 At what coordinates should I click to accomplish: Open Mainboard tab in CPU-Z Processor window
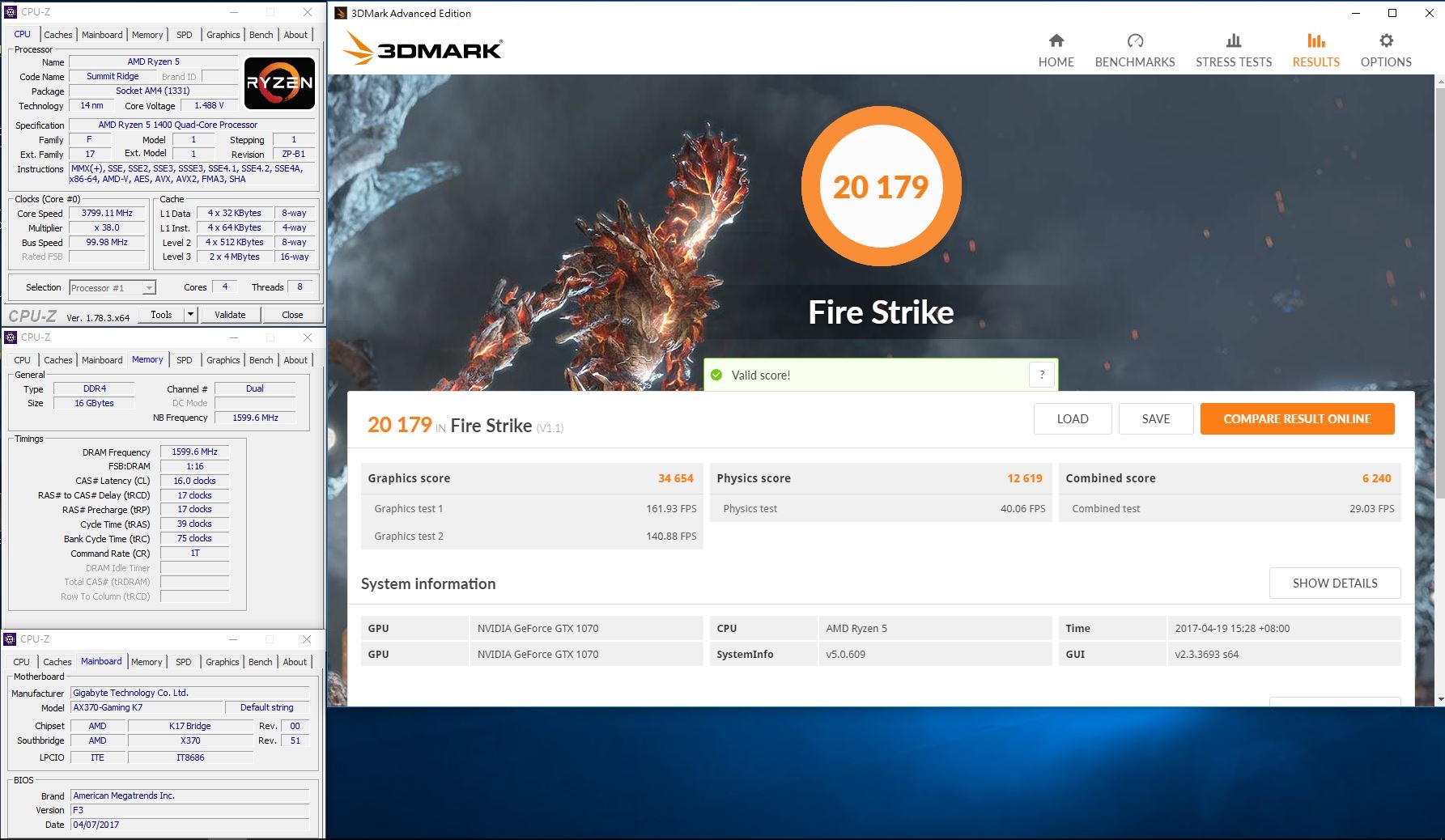[102, 35]
